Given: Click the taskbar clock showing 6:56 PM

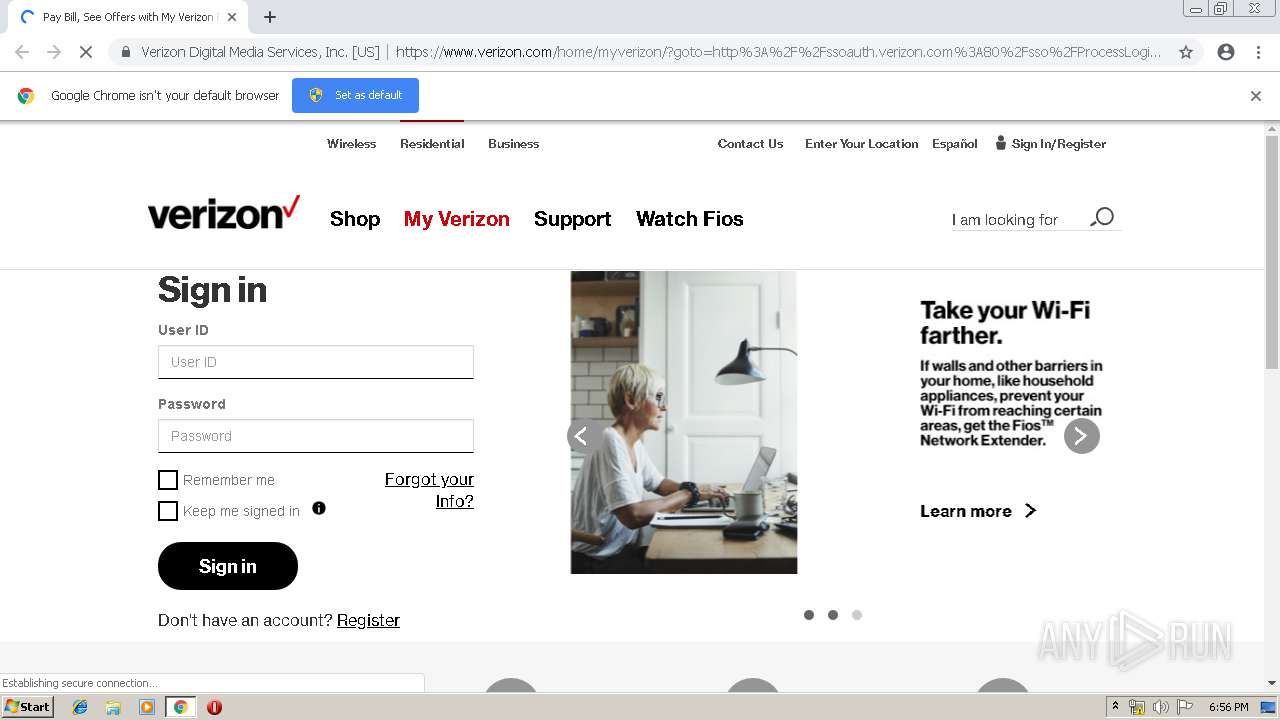Looking at the screenshot, I should pyautogui.click(x=1228, y=707).
